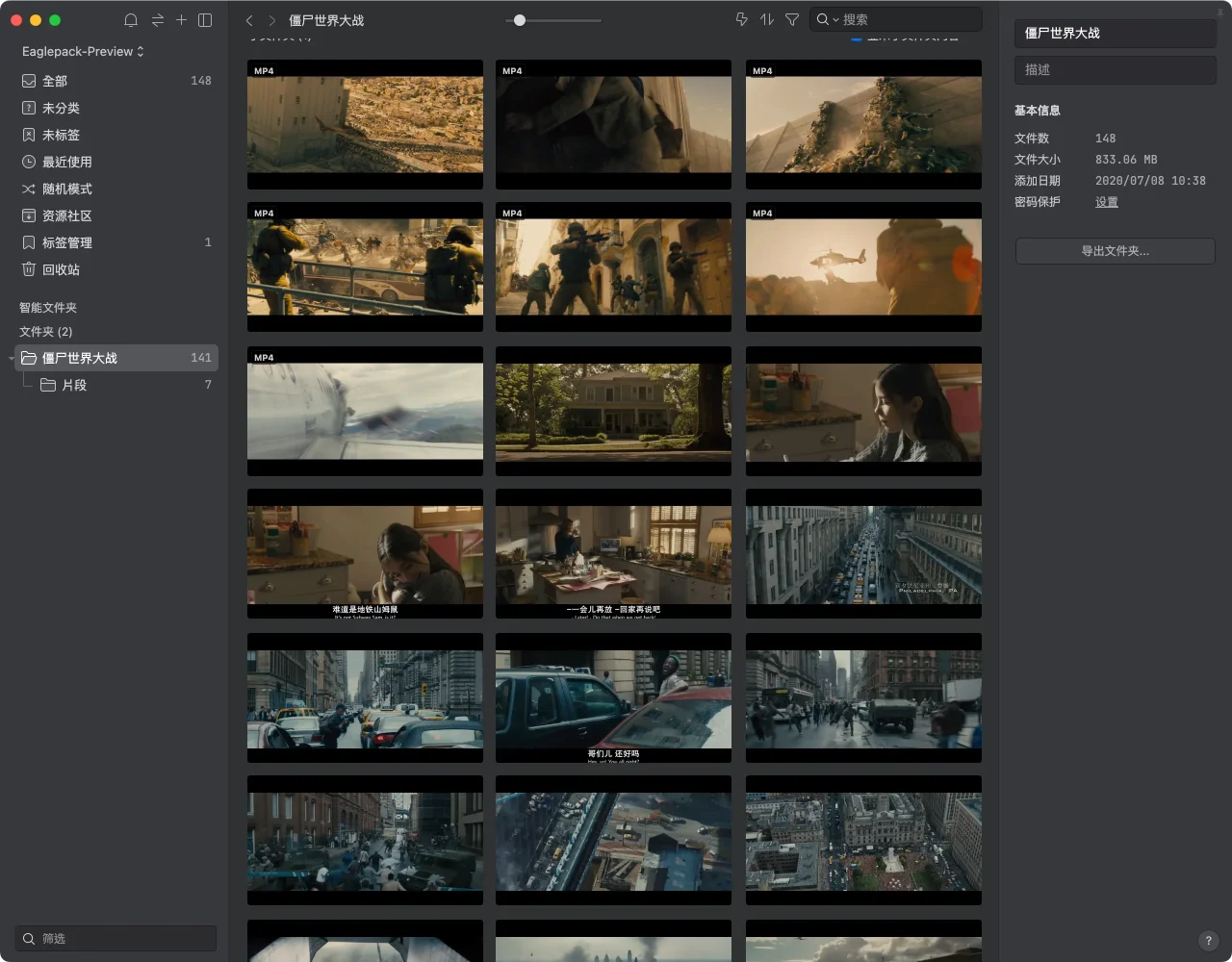Select 未分类 in the sidebar
This screenshot has height=962, width=1232.
point(115,108)
